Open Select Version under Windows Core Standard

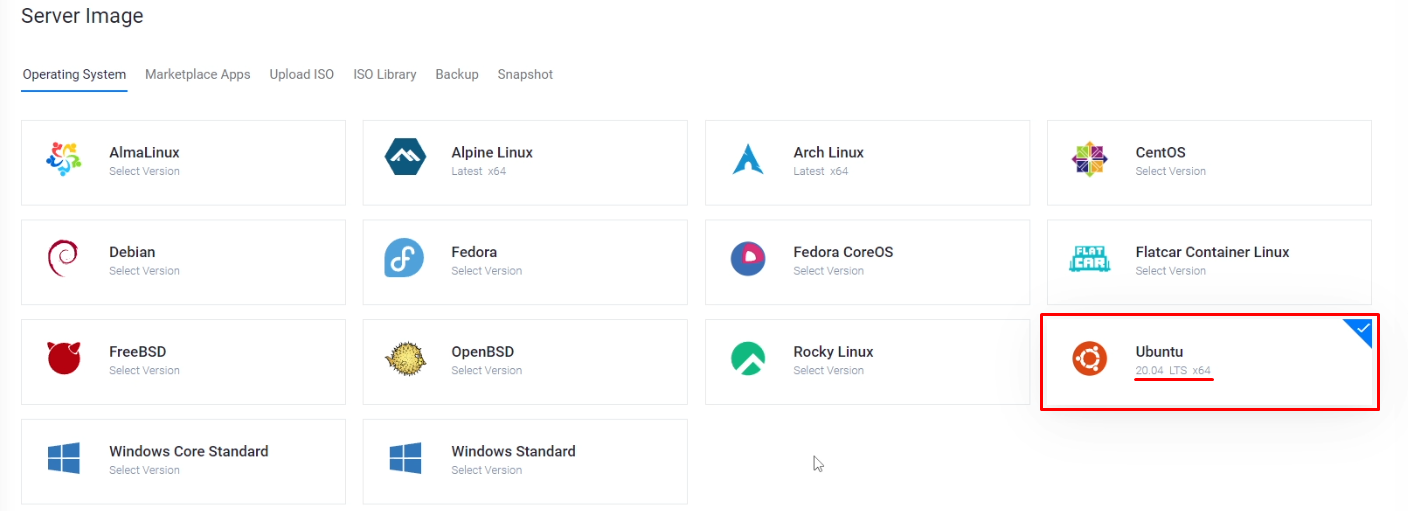click(144, 470)
